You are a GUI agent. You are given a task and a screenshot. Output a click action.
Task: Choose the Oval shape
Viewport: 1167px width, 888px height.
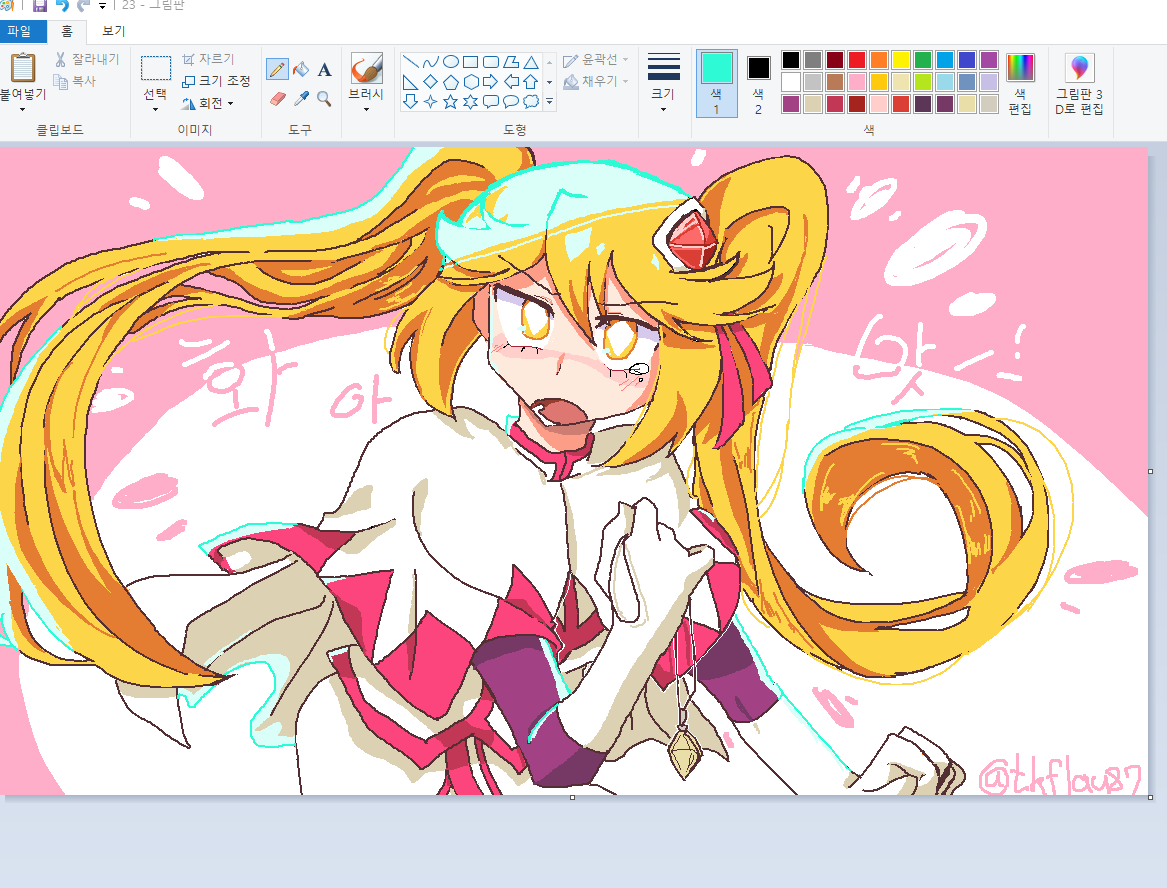450,62
